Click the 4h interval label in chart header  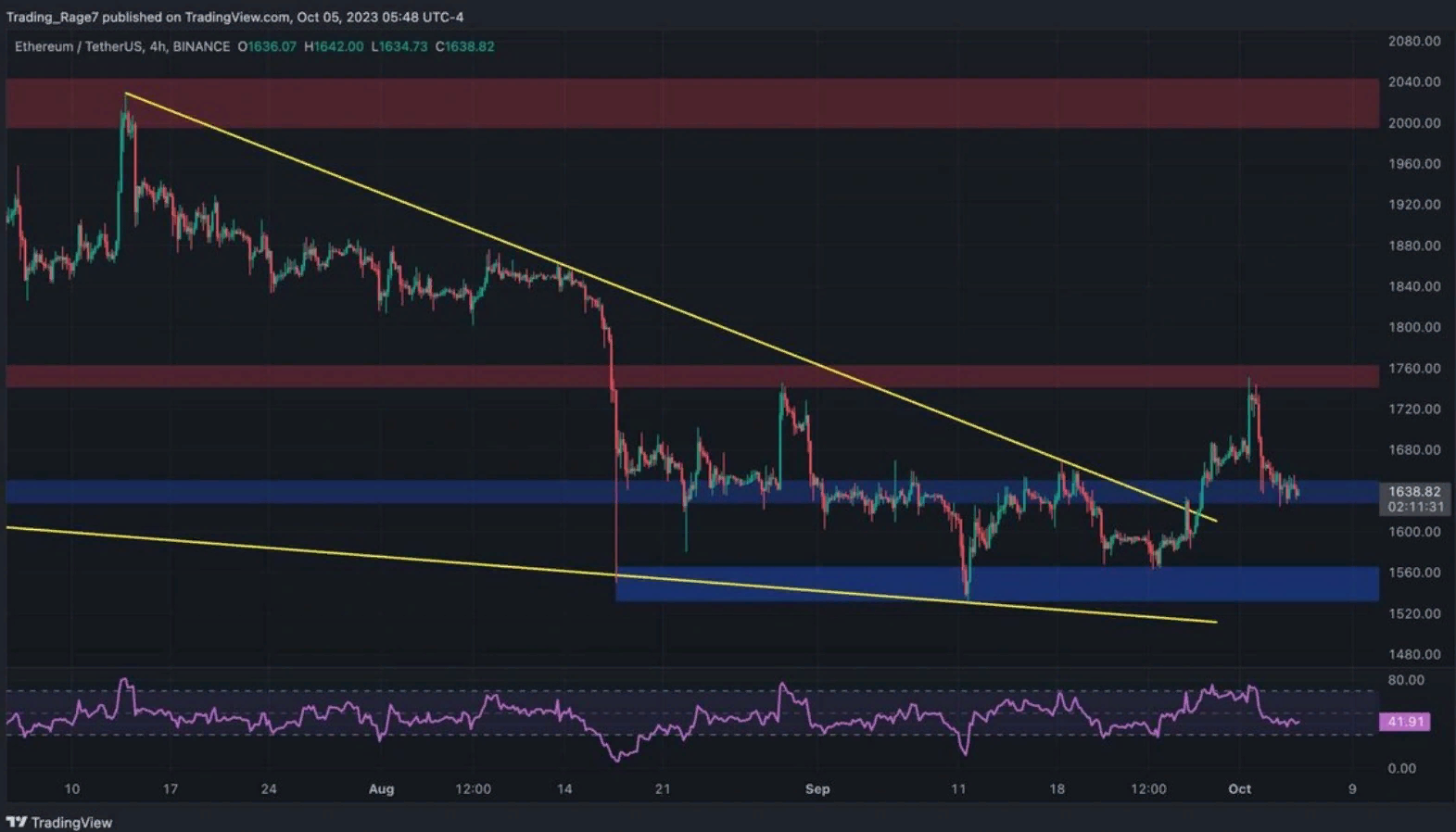click(x=158, y=46)
